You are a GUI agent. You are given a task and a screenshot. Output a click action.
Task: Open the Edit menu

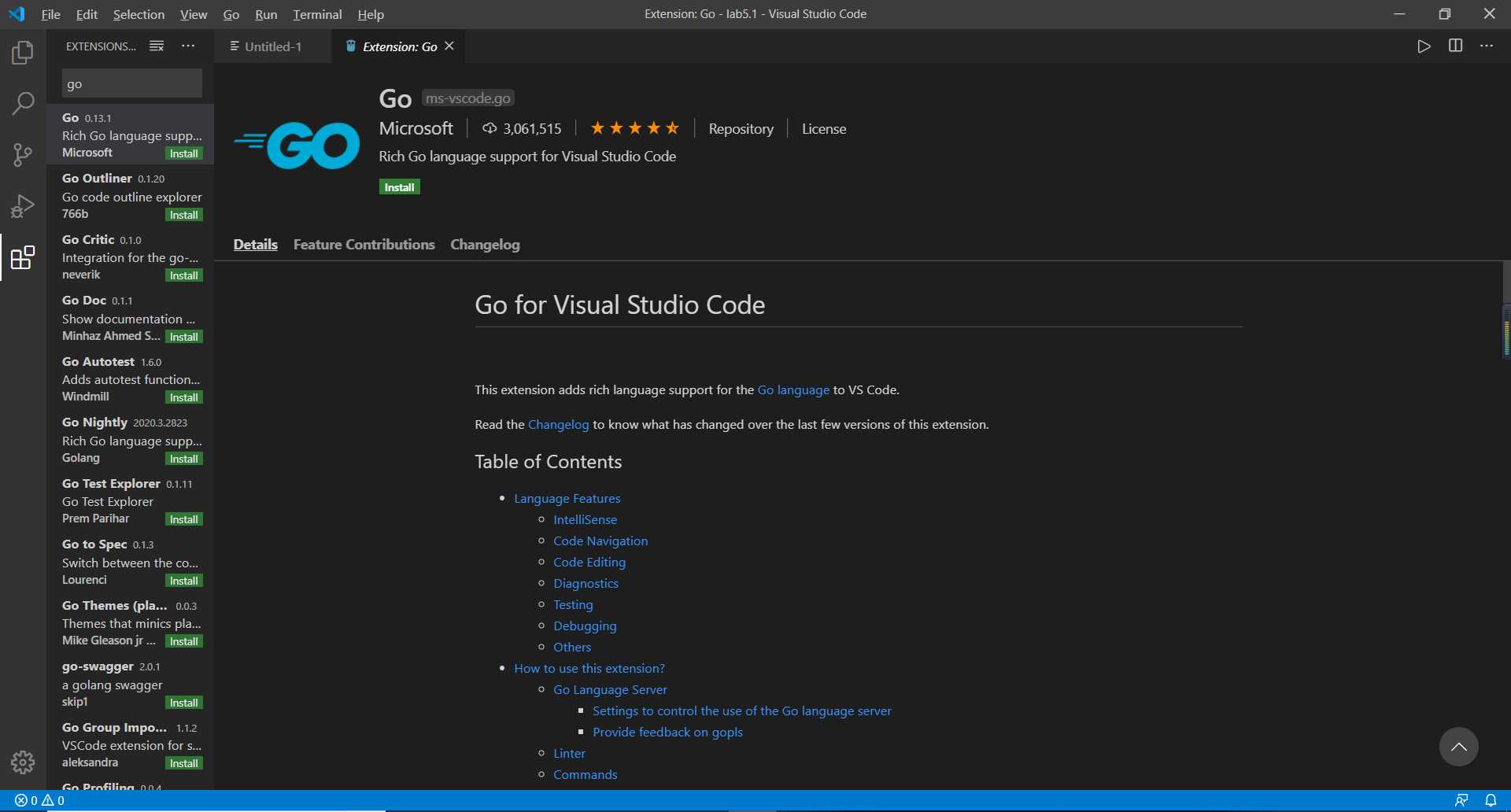(x=87, y=14)
